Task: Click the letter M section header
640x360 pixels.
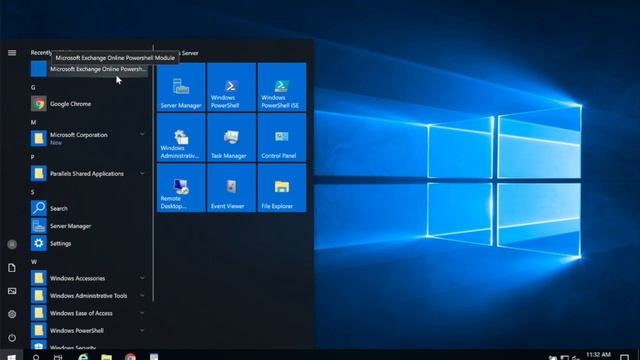Action: point(33,122)
